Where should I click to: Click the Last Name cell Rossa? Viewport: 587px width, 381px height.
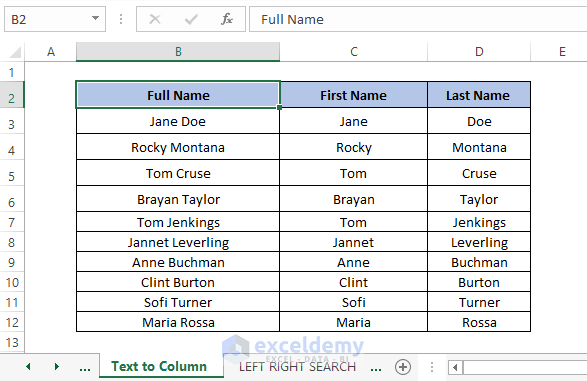[x=479, y=322]
